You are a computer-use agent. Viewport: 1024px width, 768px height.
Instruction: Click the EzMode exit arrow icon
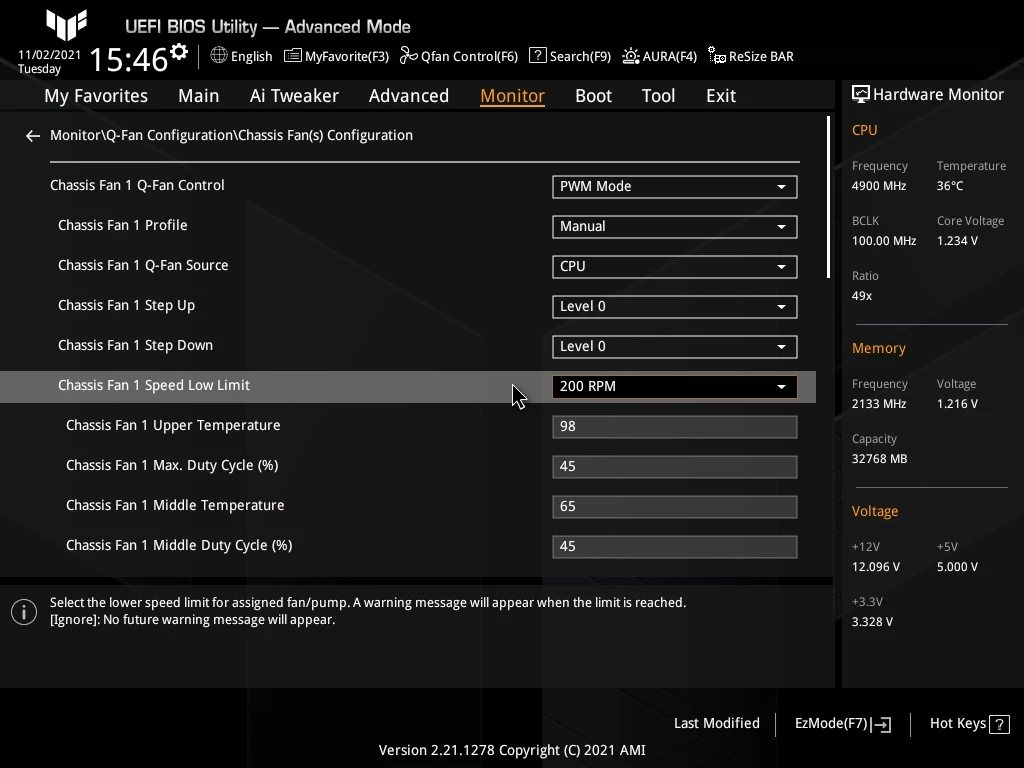point(881,724)
